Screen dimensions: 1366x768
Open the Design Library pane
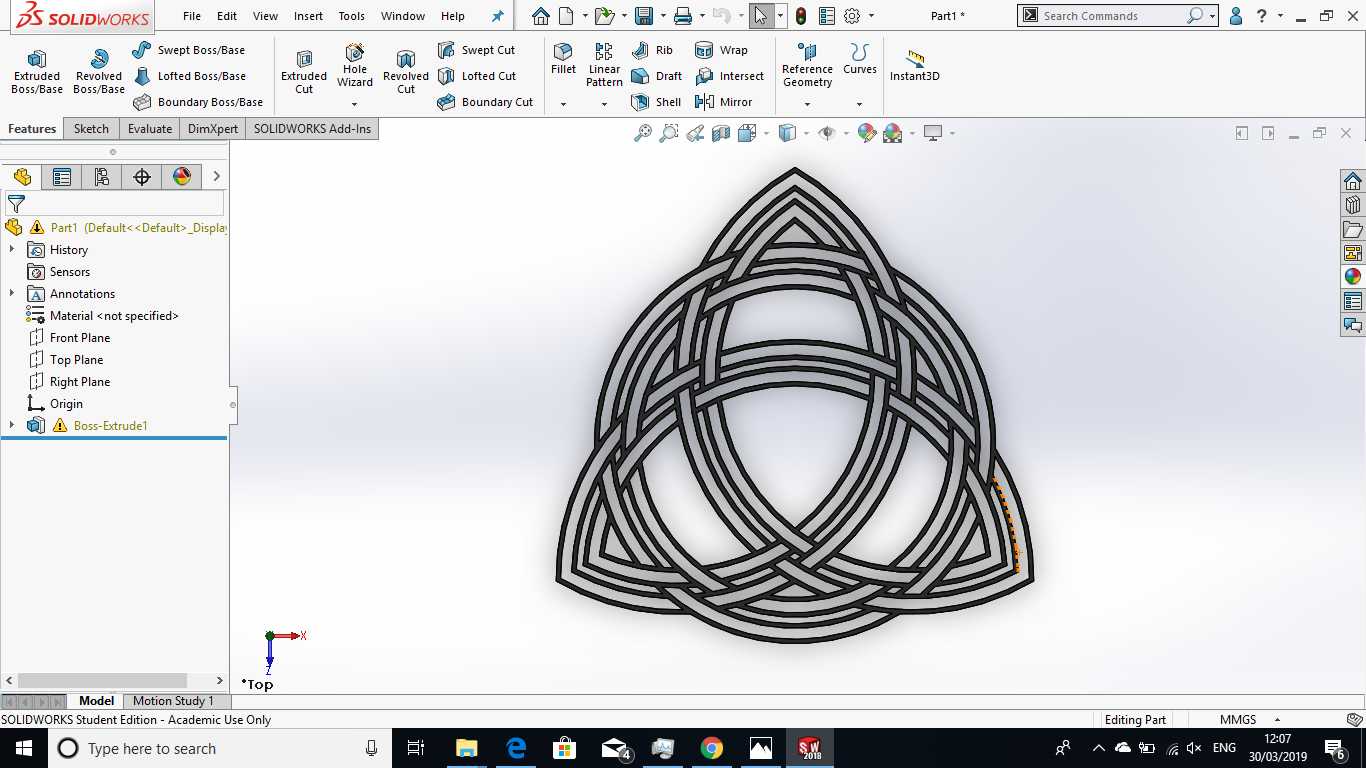(x=1353, y=205)
